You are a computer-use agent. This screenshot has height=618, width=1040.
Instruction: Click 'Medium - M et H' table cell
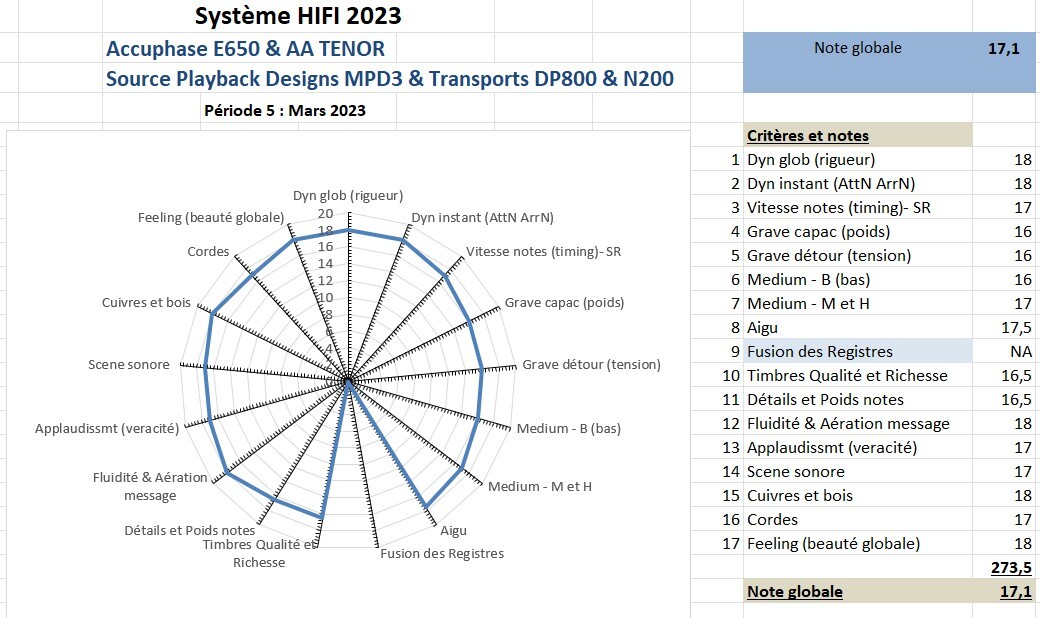pos(858,304)
